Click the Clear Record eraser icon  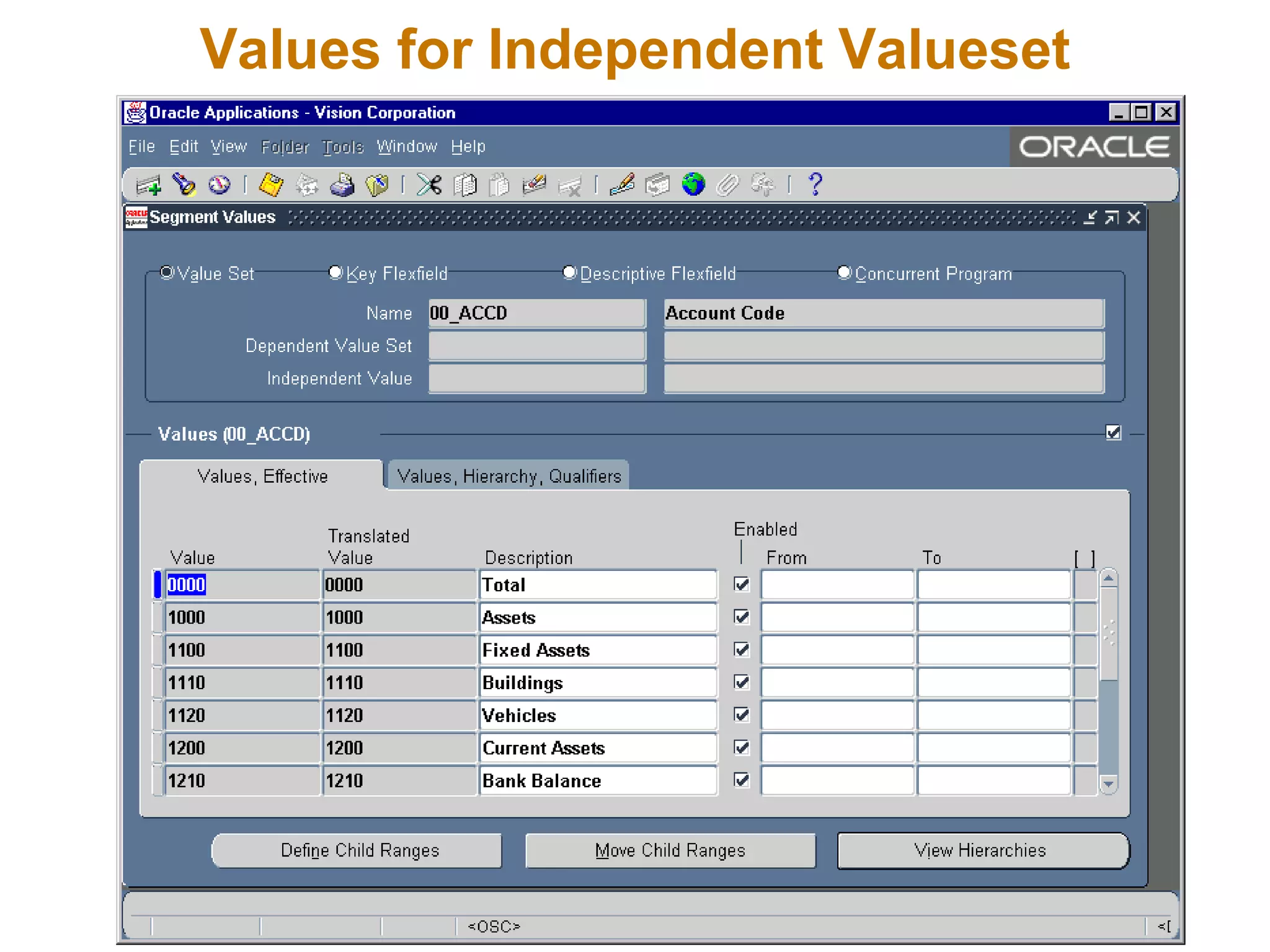(534, 185)
